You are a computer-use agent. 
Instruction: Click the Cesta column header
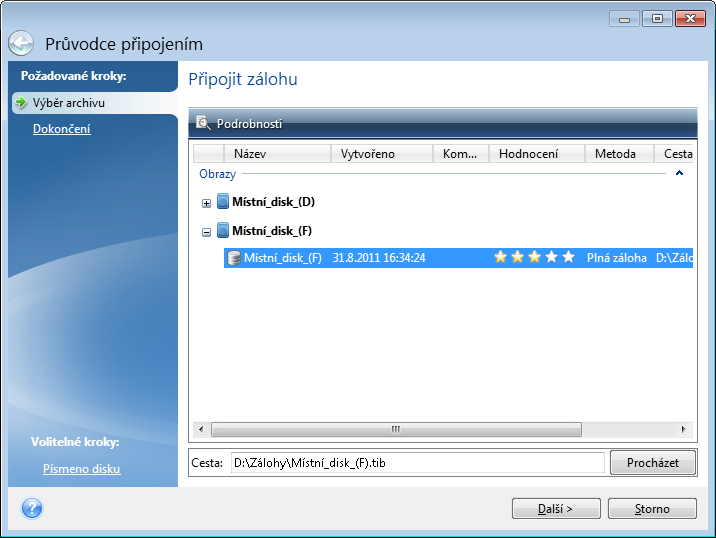[674, 154]
